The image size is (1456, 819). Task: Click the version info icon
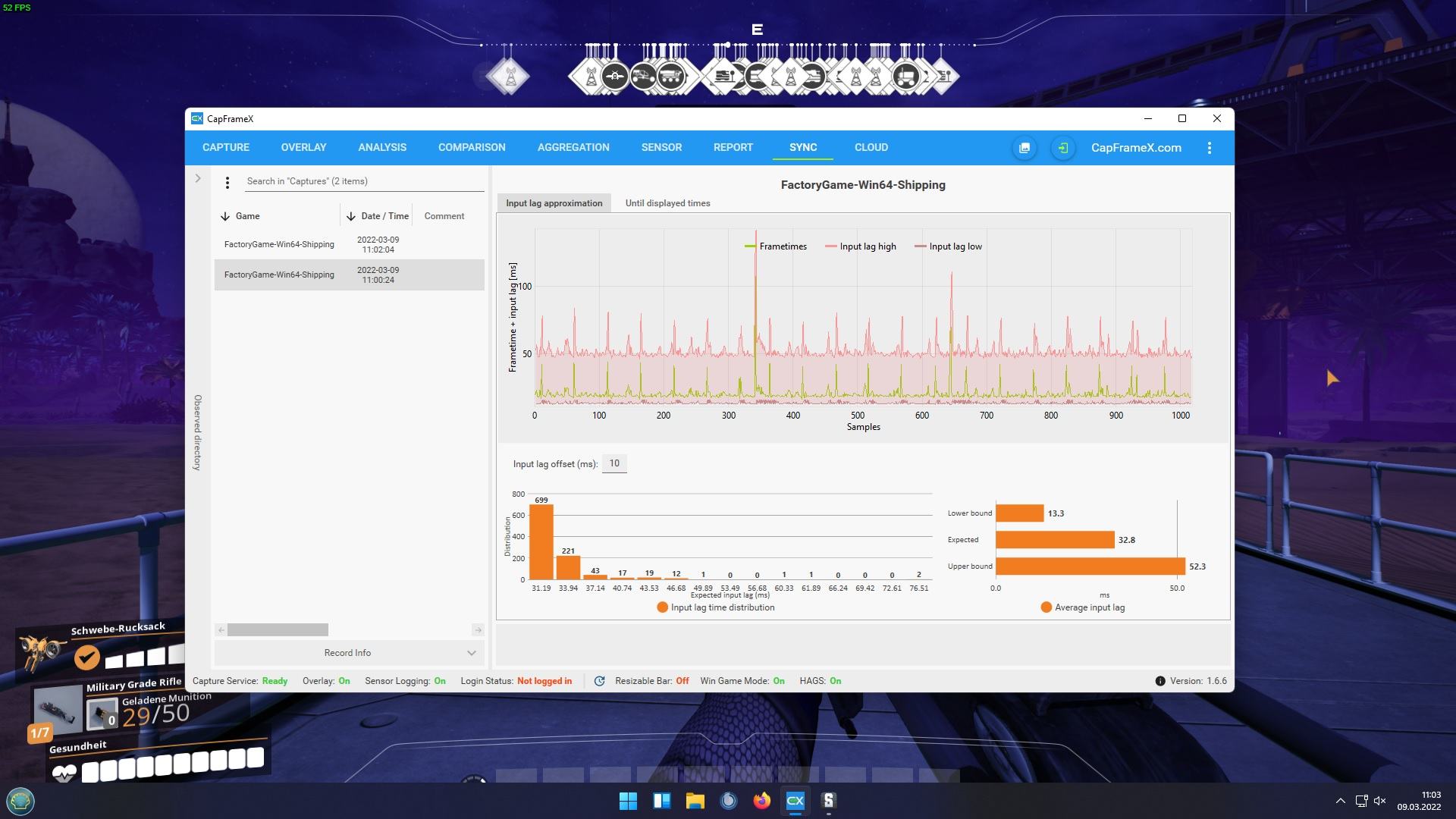(x=1160, y=681)
